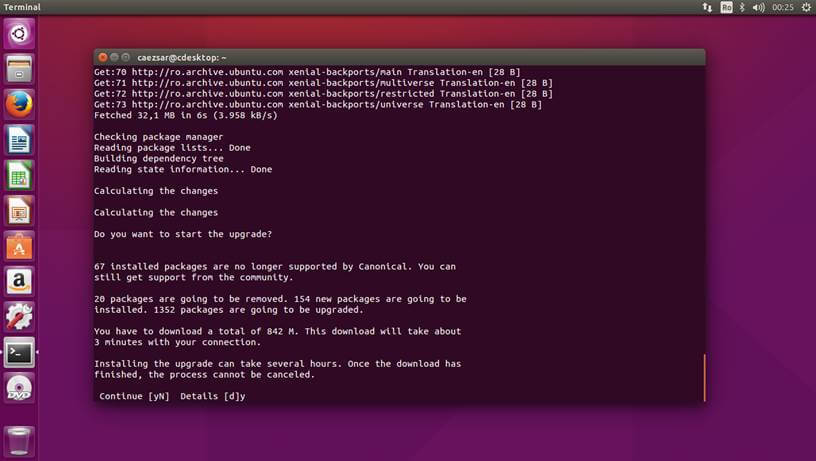Click the Amazon launcher icon
This screenshot has width=816, height=461.
click(19, 281)
